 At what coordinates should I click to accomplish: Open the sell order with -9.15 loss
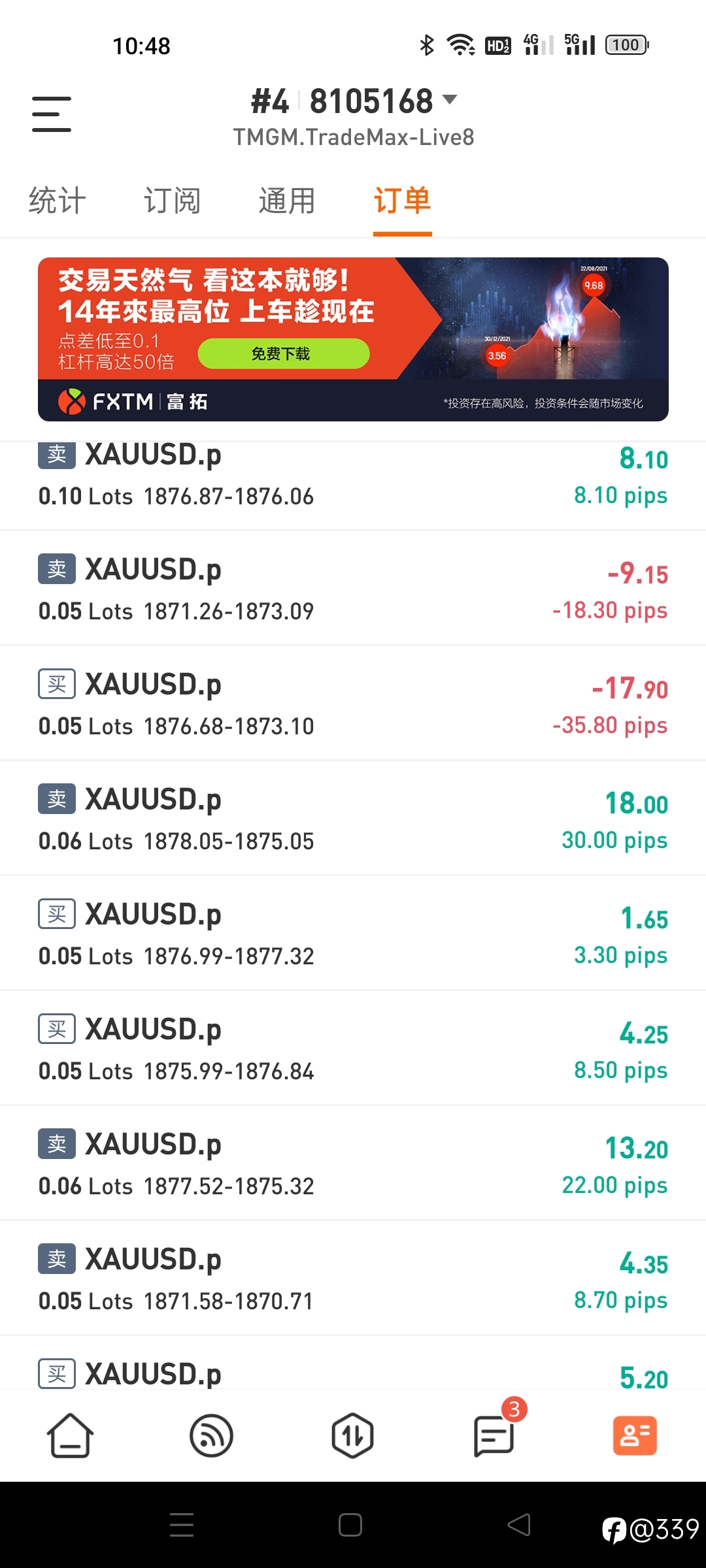click(353, 589)
